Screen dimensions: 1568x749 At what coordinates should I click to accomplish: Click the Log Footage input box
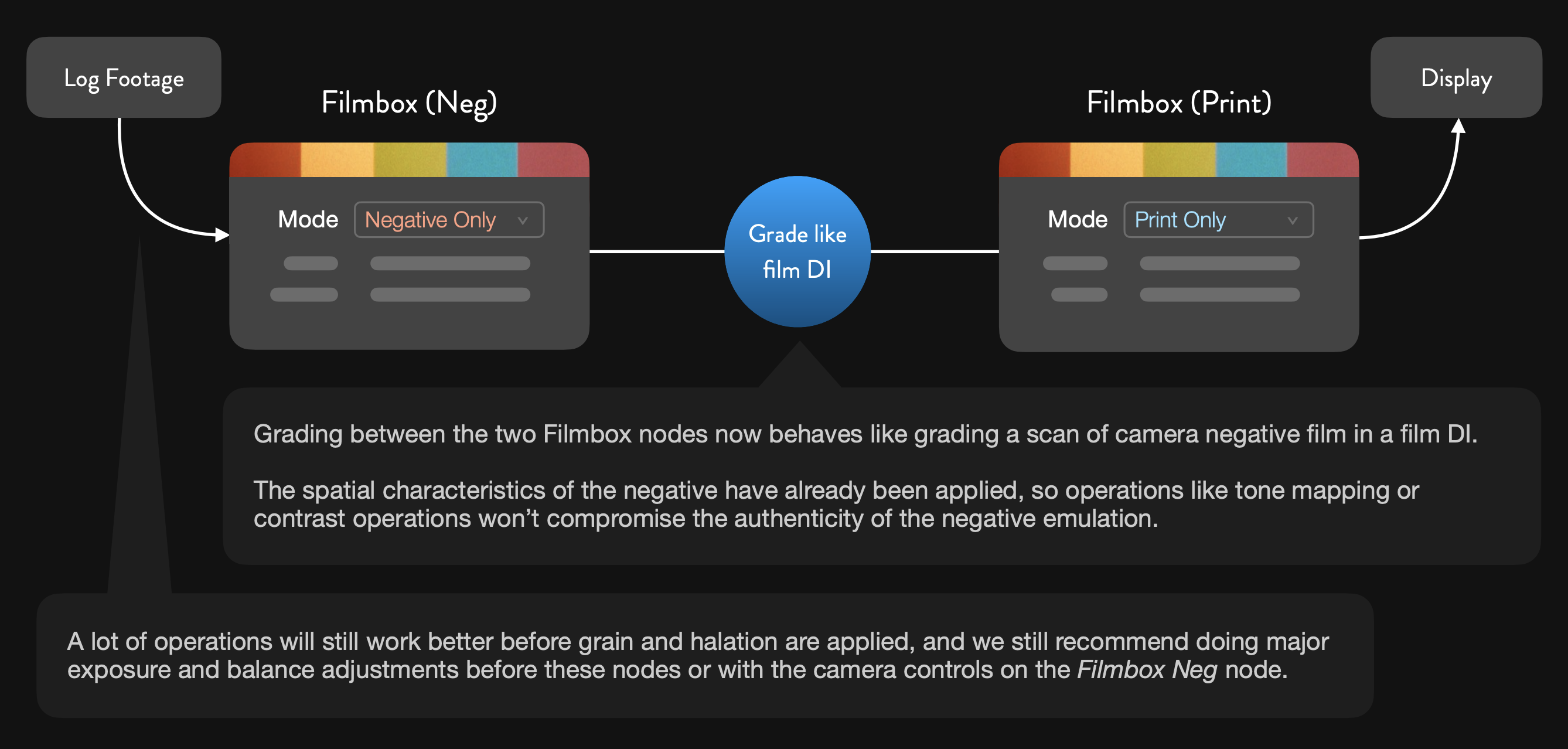(124, 78)
